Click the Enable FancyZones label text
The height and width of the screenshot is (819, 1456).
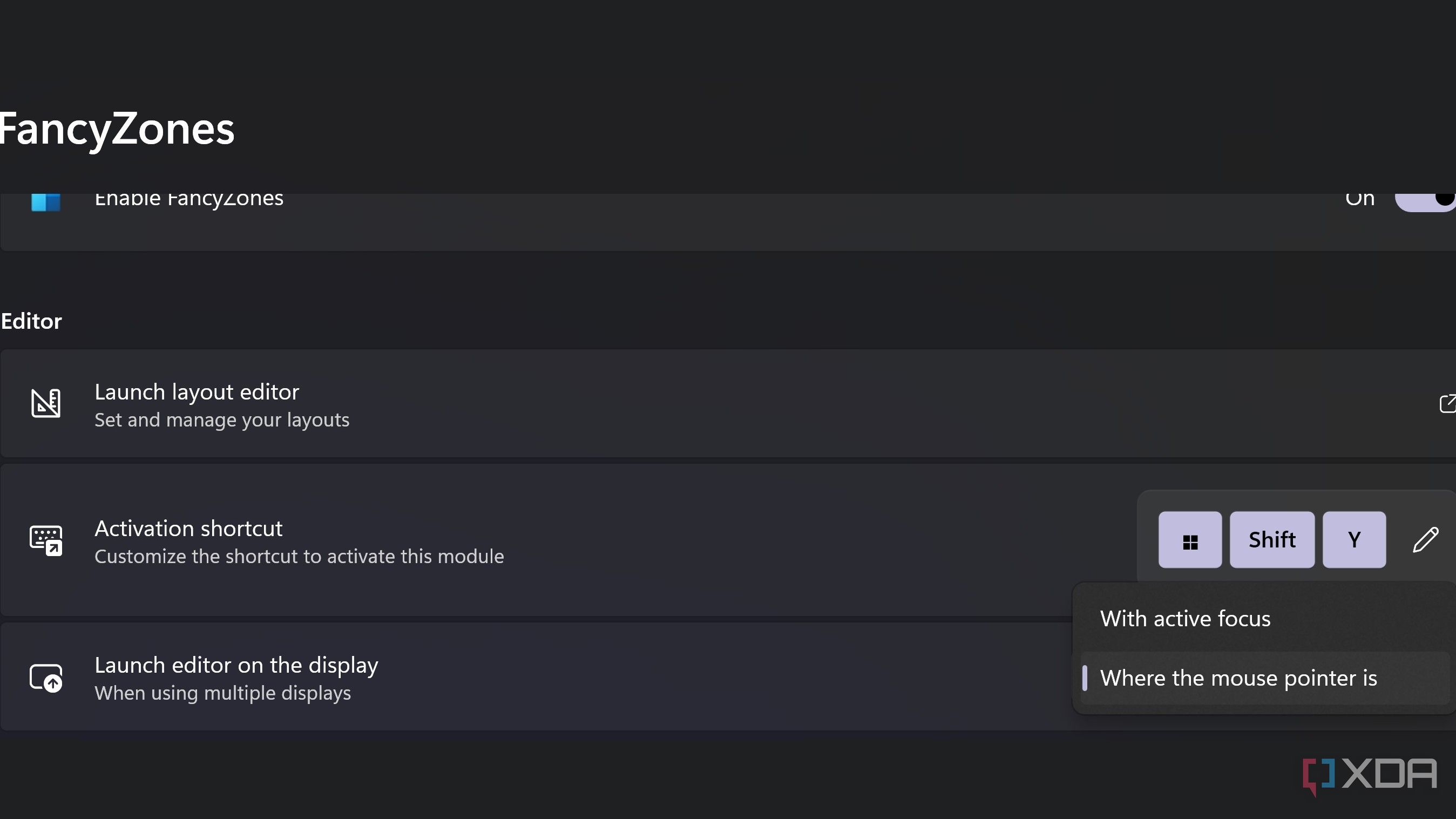(x=189, y=200)
